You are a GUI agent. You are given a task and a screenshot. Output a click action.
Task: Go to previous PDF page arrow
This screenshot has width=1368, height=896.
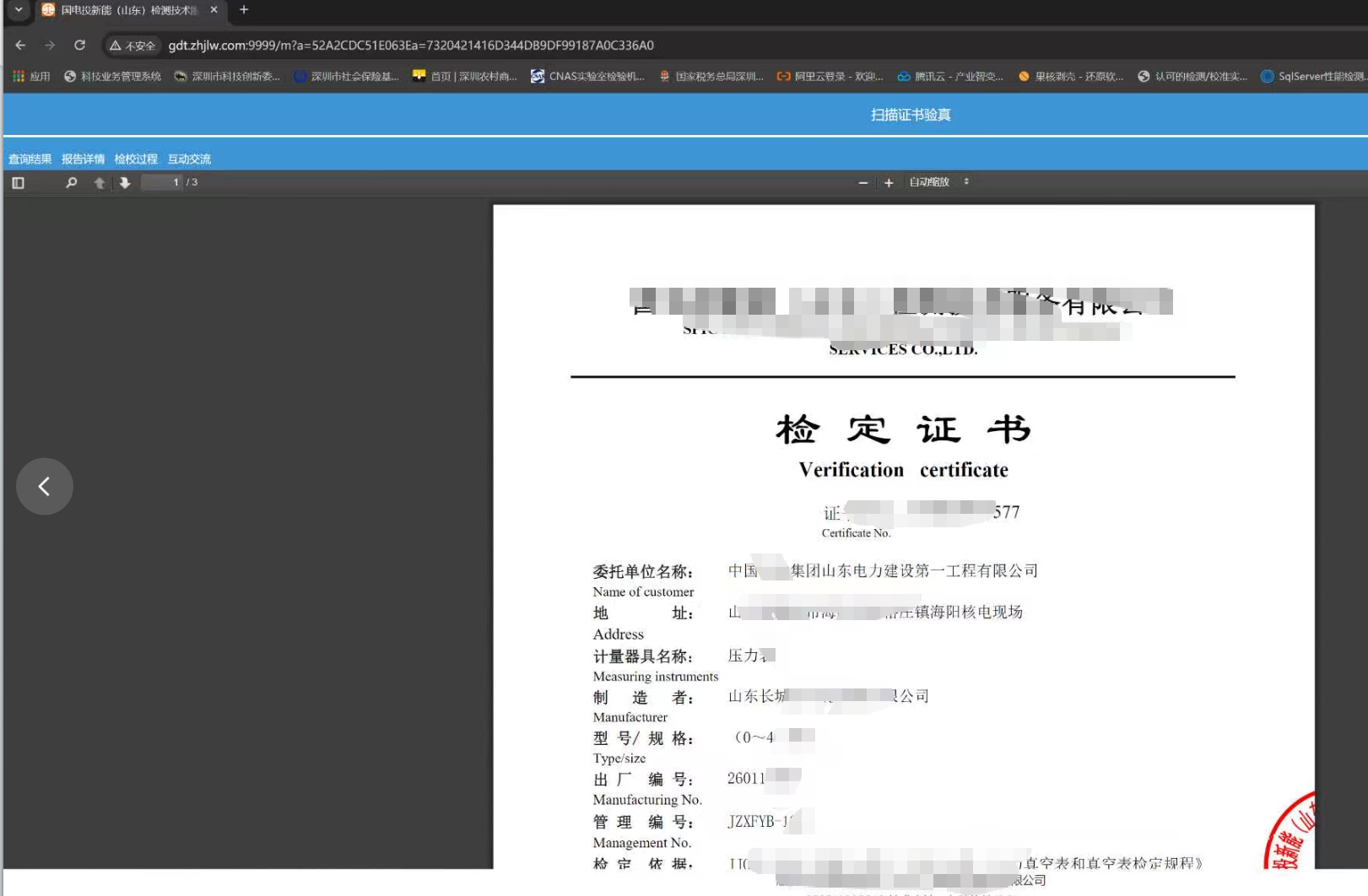click(100, 182)
